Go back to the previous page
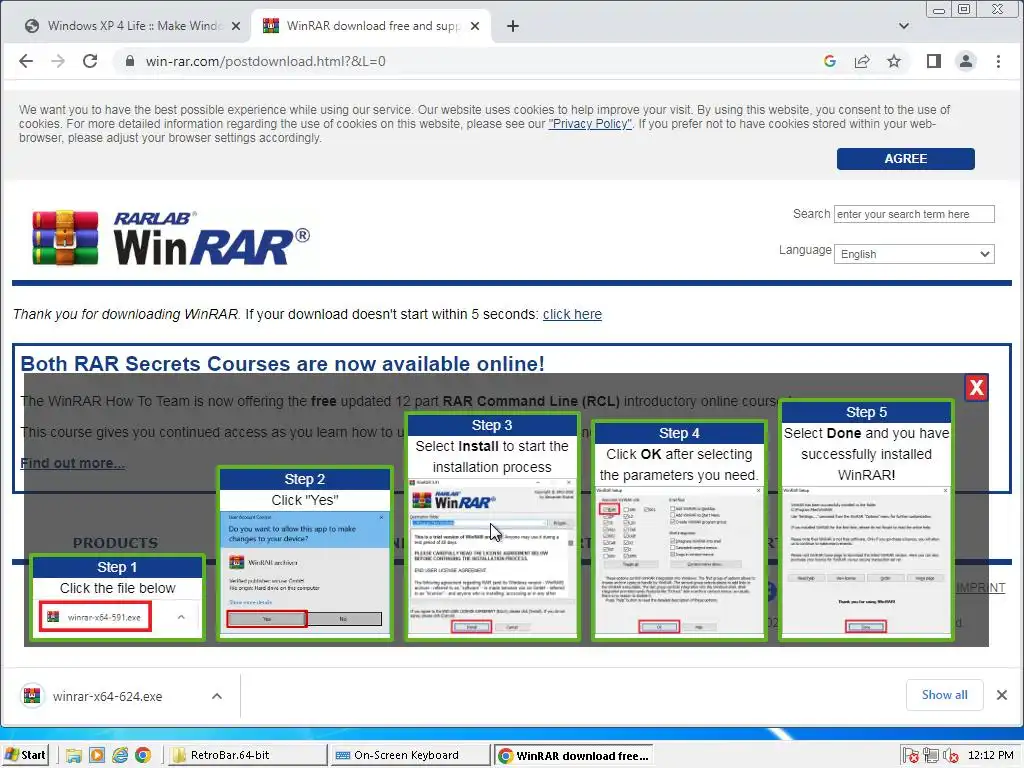 [x=26, y=61]
